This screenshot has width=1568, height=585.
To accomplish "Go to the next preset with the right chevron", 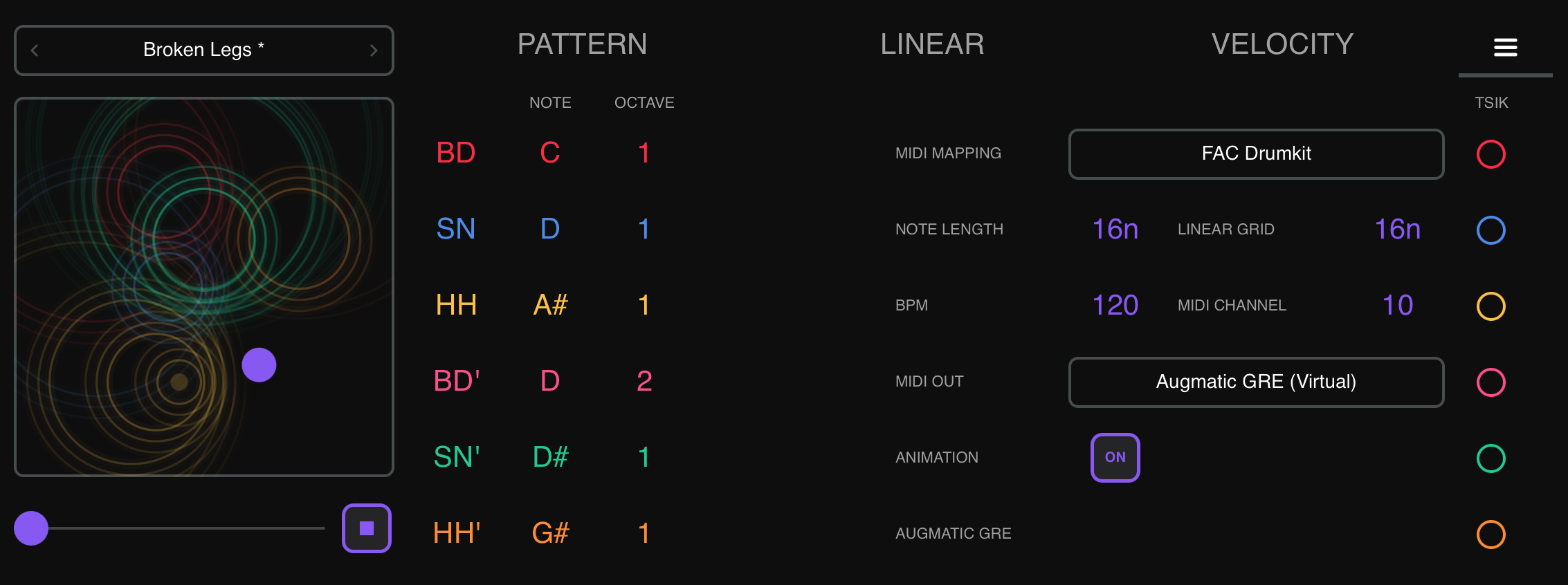I will coord(374,50).
